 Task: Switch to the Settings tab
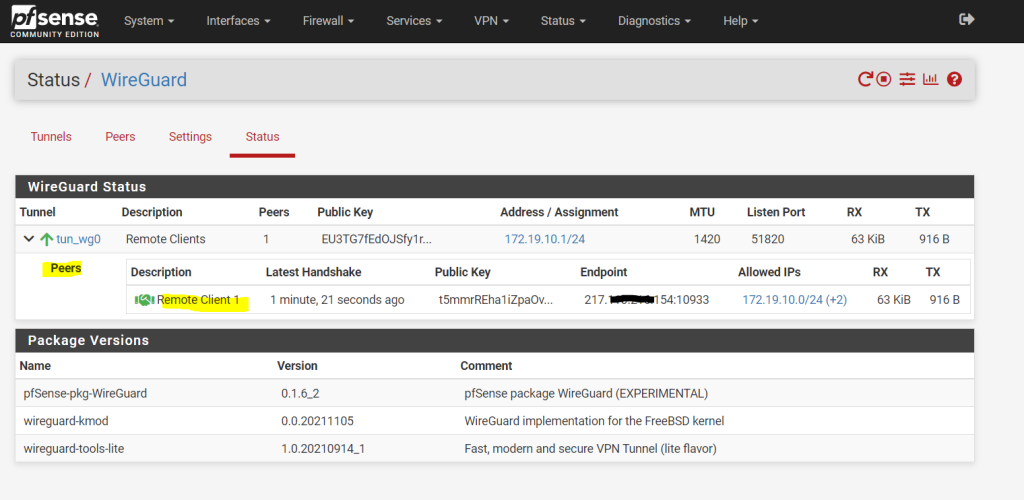pos(190,137)
